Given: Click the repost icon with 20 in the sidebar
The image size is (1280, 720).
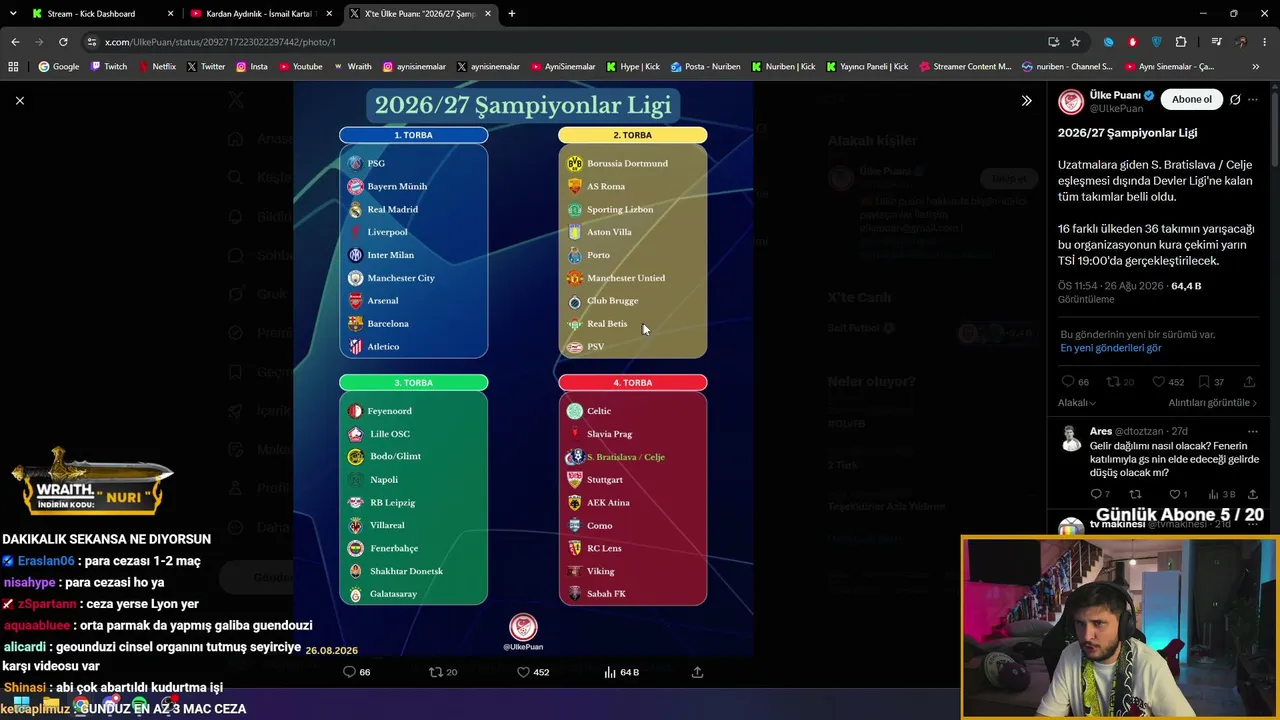Looking at the screenshot, I should coord(1113,382).
